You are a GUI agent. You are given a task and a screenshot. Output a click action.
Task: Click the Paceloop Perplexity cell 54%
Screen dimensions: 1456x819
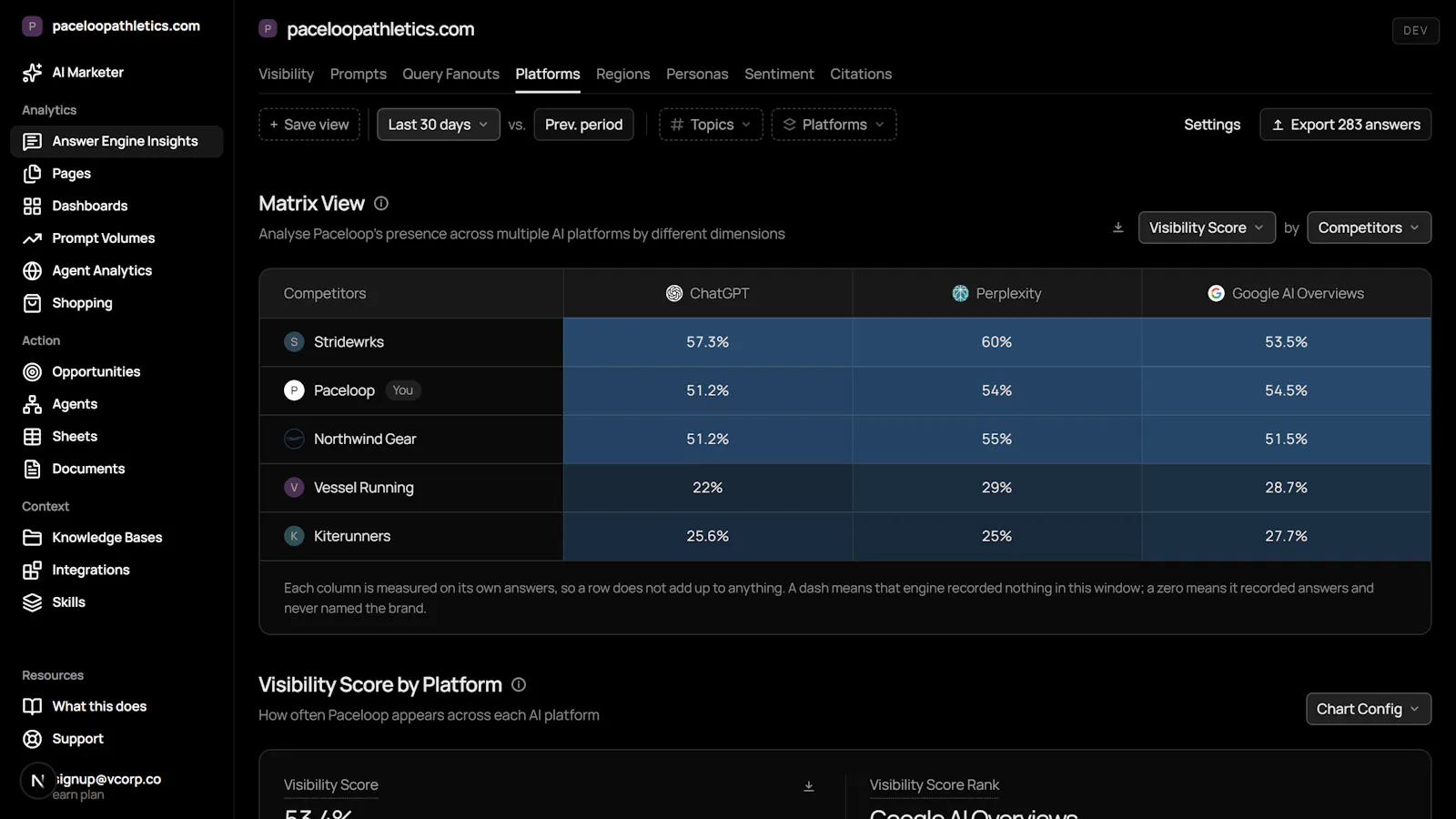(x=996, y=390)
